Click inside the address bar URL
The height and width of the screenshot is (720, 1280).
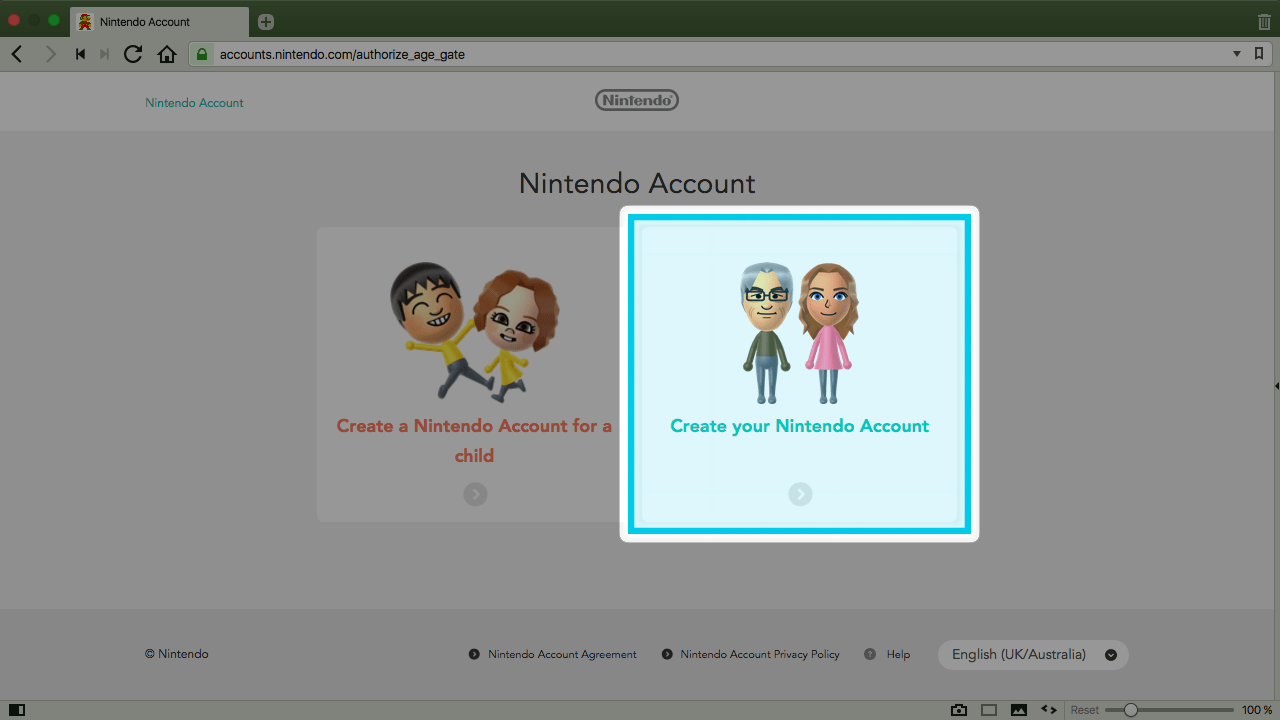(342, 54)
